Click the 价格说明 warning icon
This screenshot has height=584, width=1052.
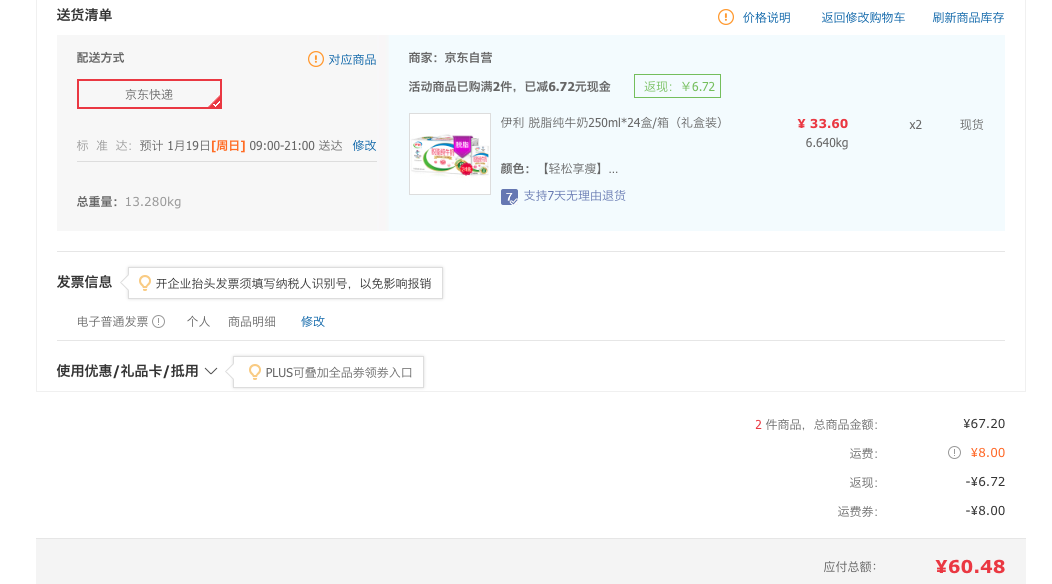click(726, 17)
